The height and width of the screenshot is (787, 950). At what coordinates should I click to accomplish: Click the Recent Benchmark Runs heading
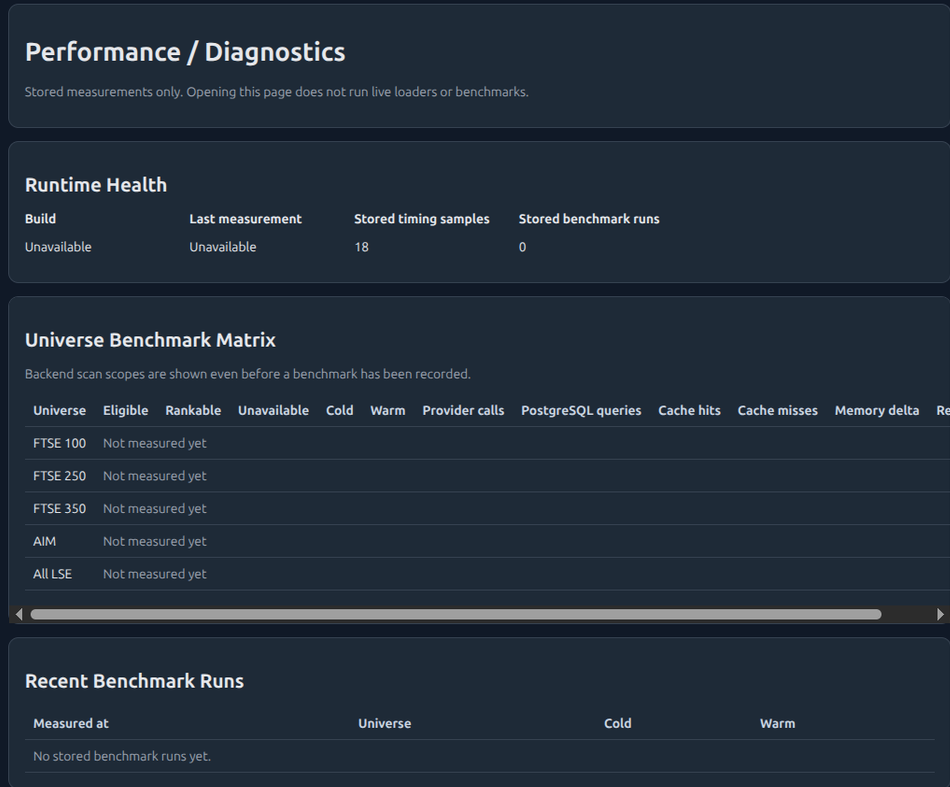[134, 681]
